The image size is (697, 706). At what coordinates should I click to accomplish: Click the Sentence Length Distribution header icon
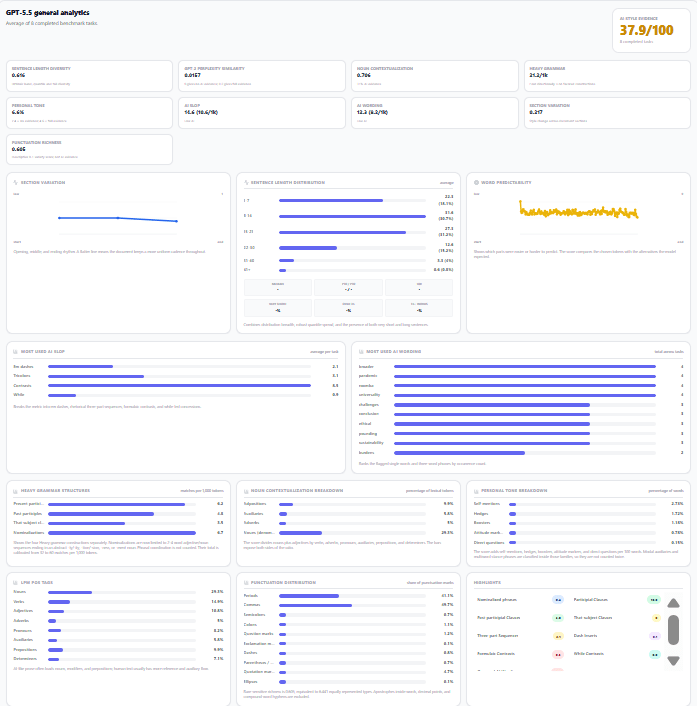coord(246,182)
